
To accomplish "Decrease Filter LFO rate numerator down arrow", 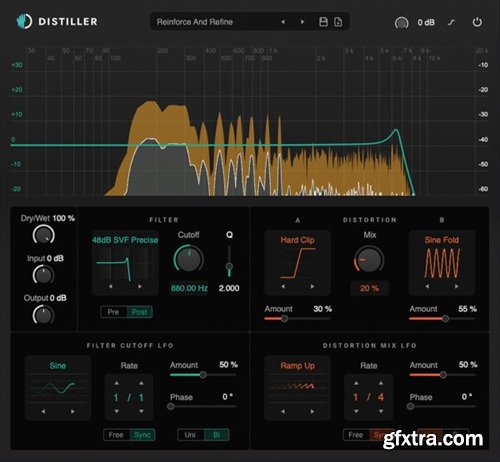I will pyautogui.click(x=116, y=411).
